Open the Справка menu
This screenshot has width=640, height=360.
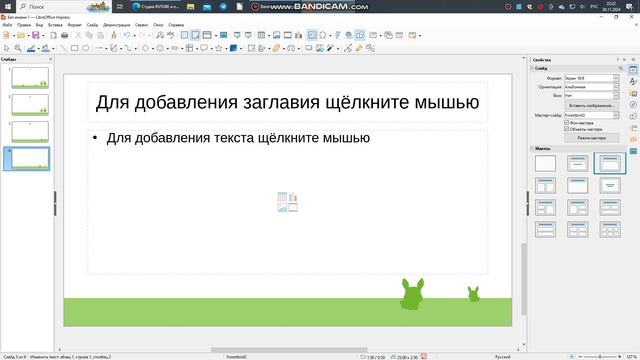point(176,25)
